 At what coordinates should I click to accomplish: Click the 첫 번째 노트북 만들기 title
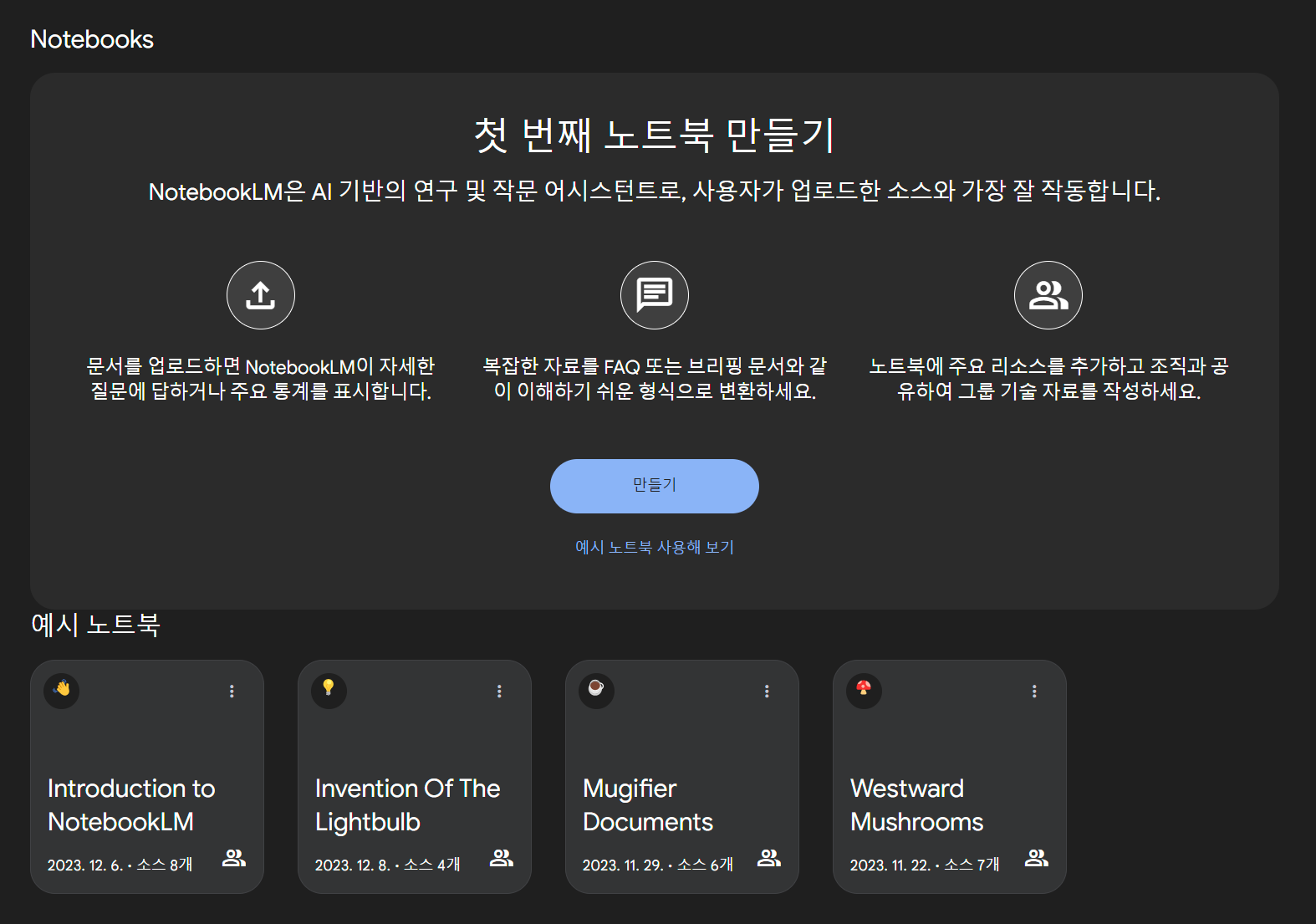655,135
